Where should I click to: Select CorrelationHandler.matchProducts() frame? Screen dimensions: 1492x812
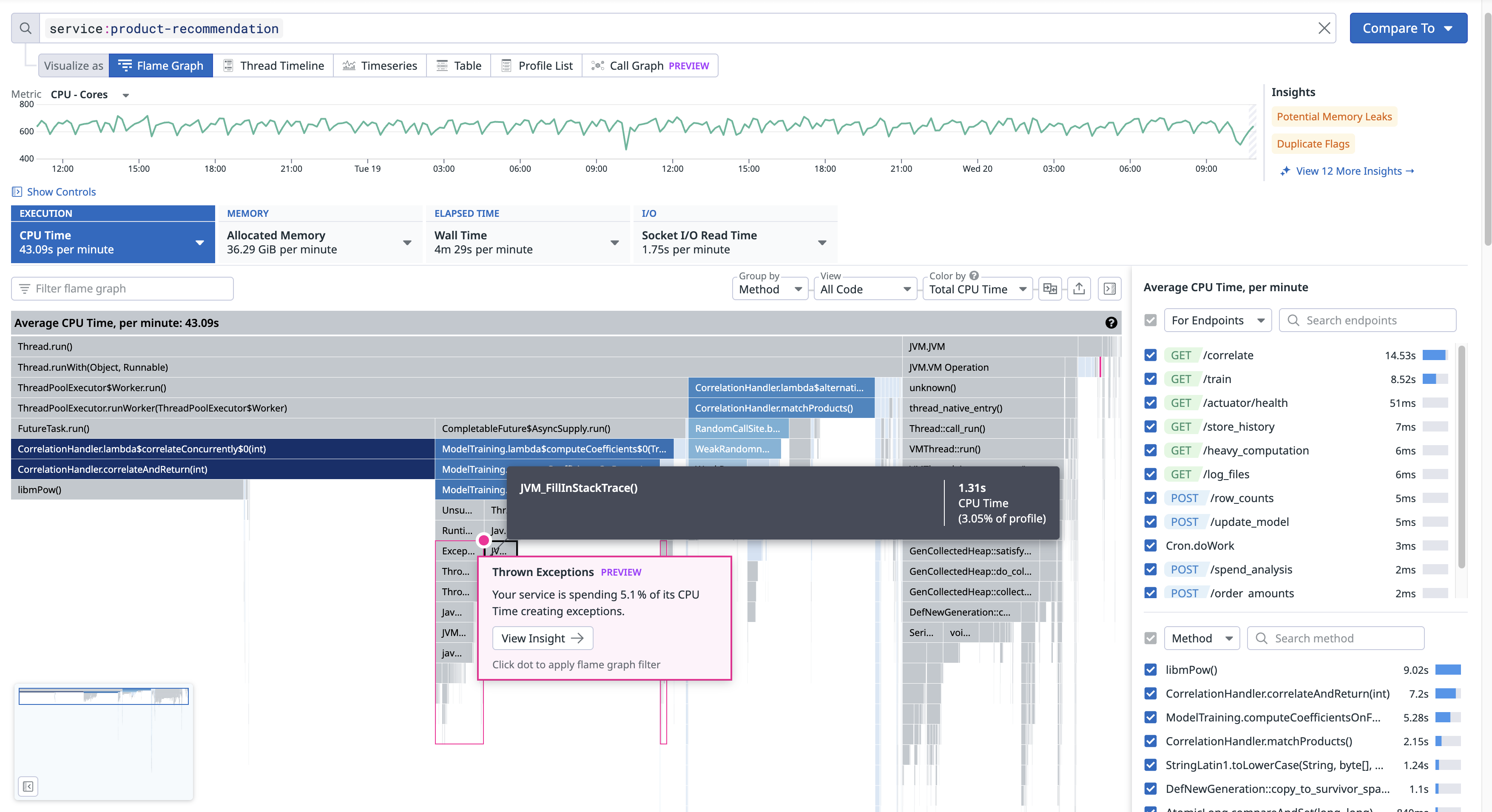tap(782, 408)
